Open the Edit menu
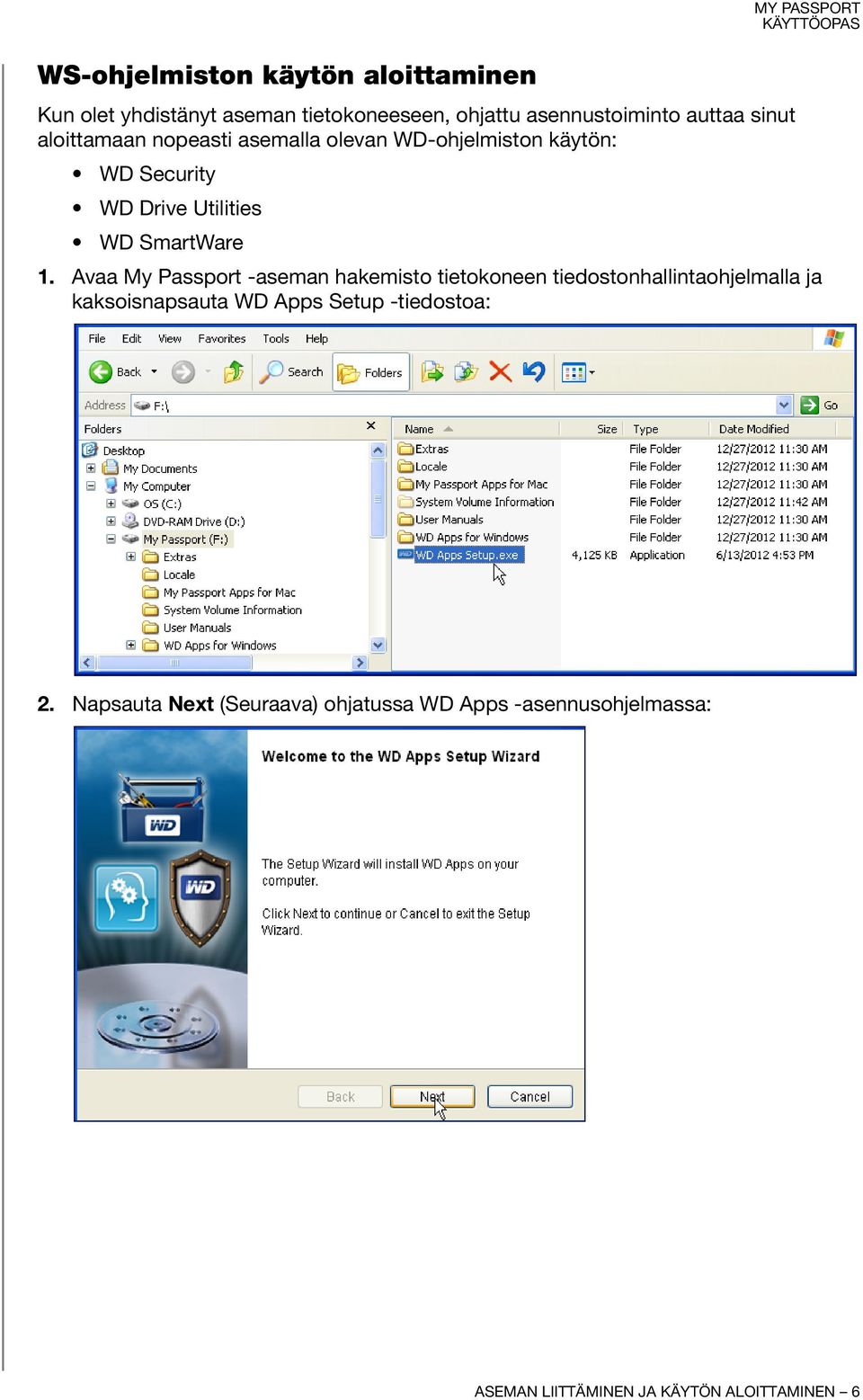Viewport: 863px width, 1400px height. coord(131,339)
